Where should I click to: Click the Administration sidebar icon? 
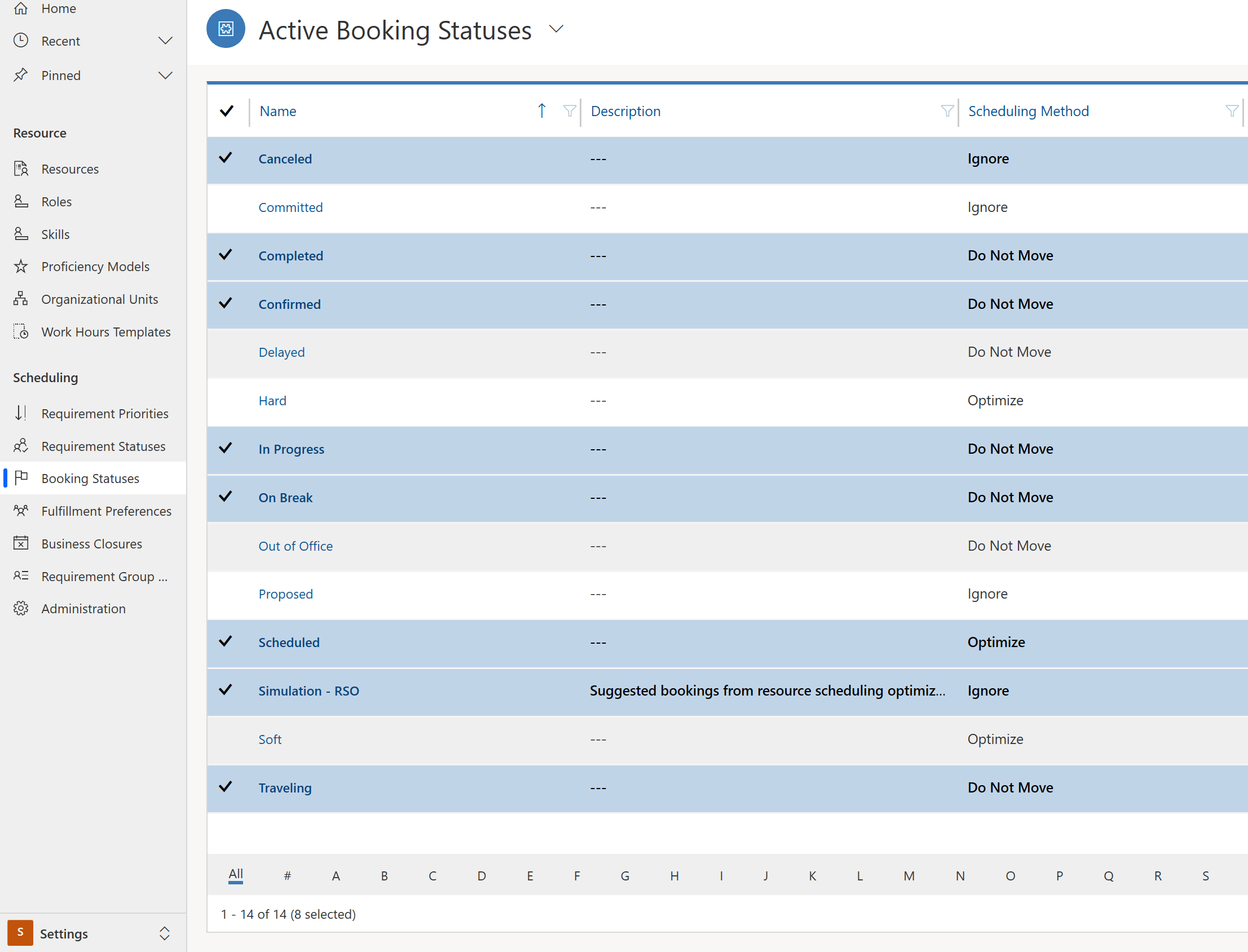[21, 608]
